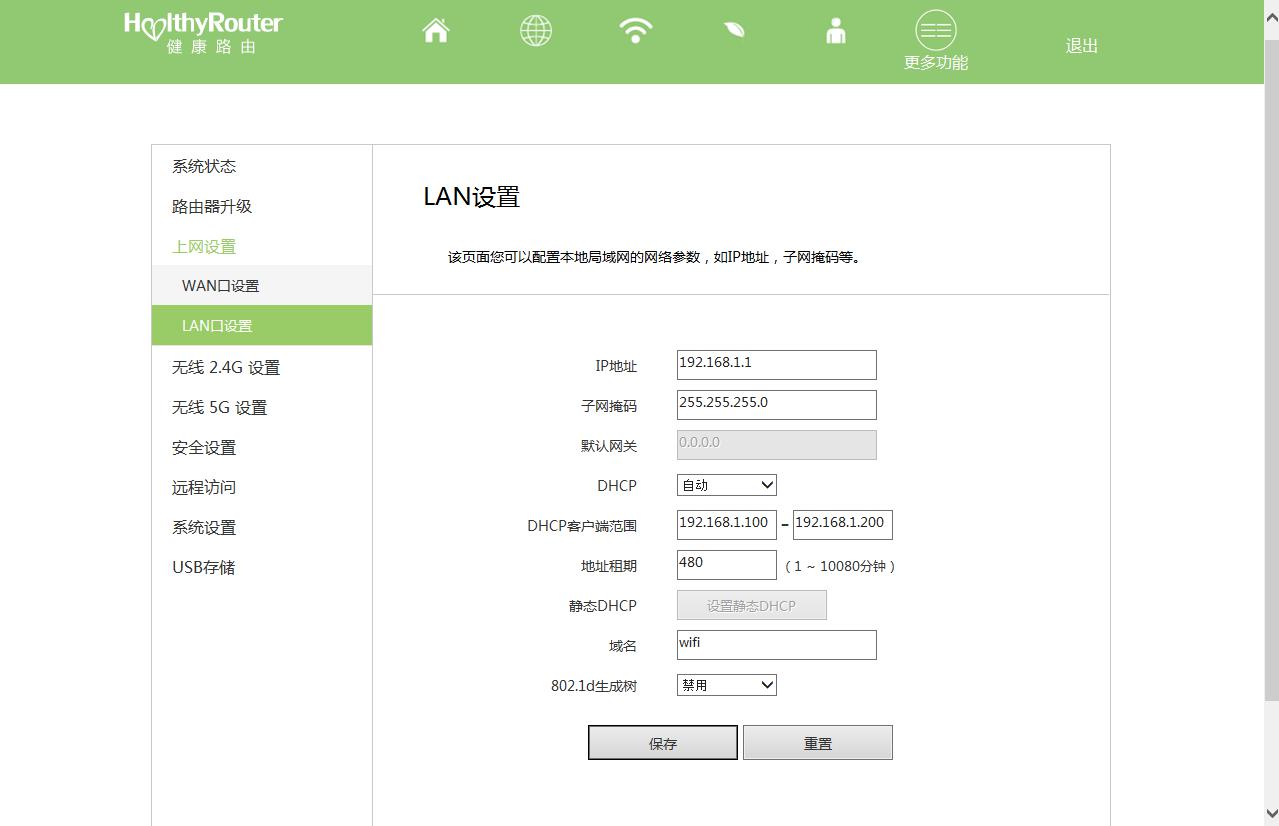Open the globe internet settings icon
The image size is (1279, 826).
(536, 31)
